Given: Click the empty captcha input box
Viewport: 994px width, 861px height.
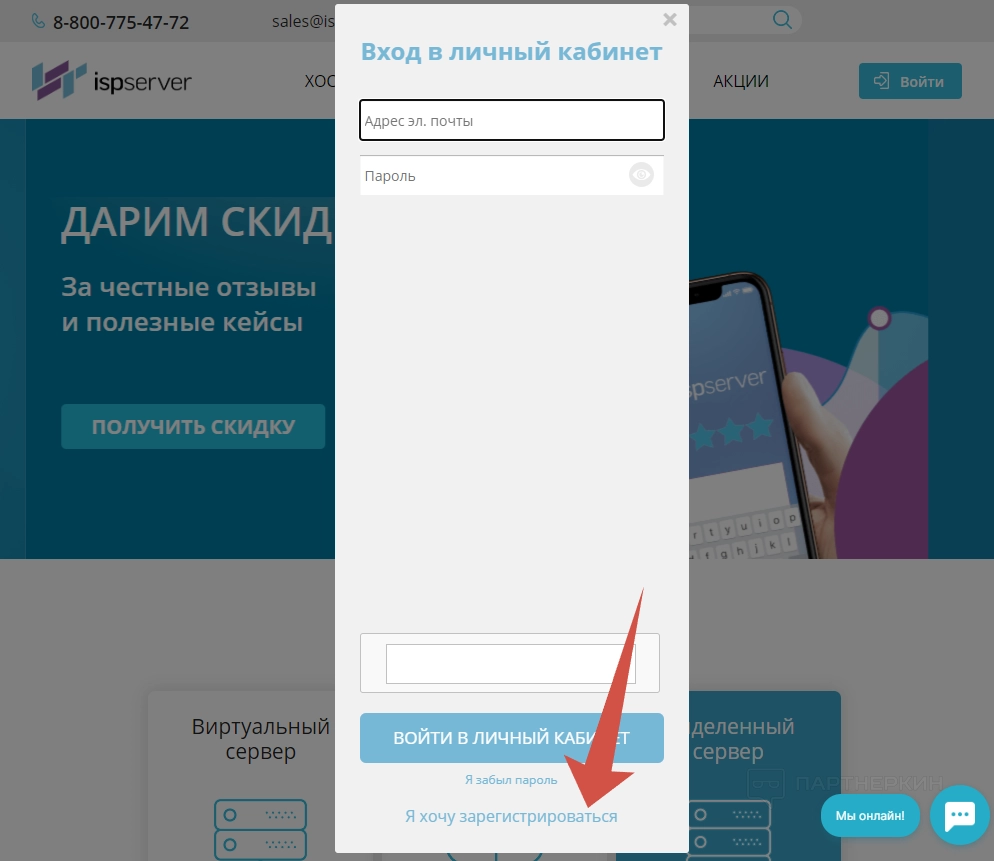Looking at the screenshot, I should 510,664.
